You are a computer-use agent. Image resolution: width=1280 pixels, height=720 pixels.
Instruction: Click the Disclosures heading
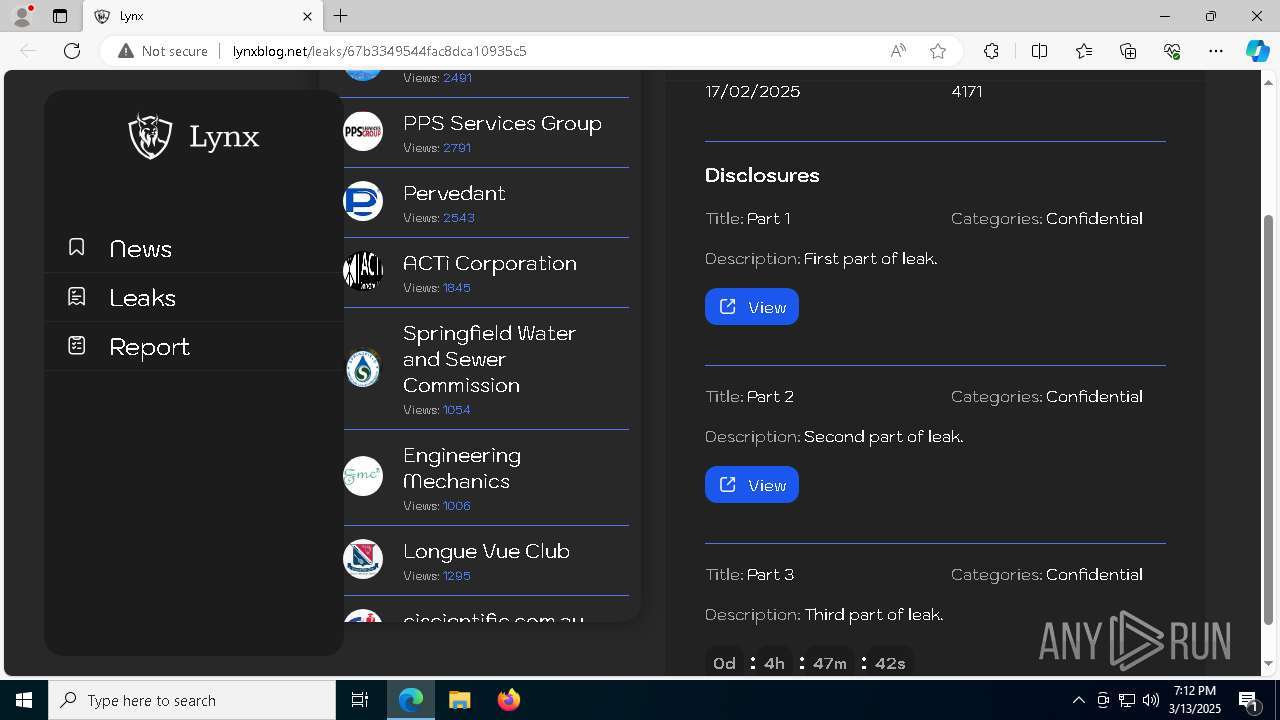tap(762, 175)
